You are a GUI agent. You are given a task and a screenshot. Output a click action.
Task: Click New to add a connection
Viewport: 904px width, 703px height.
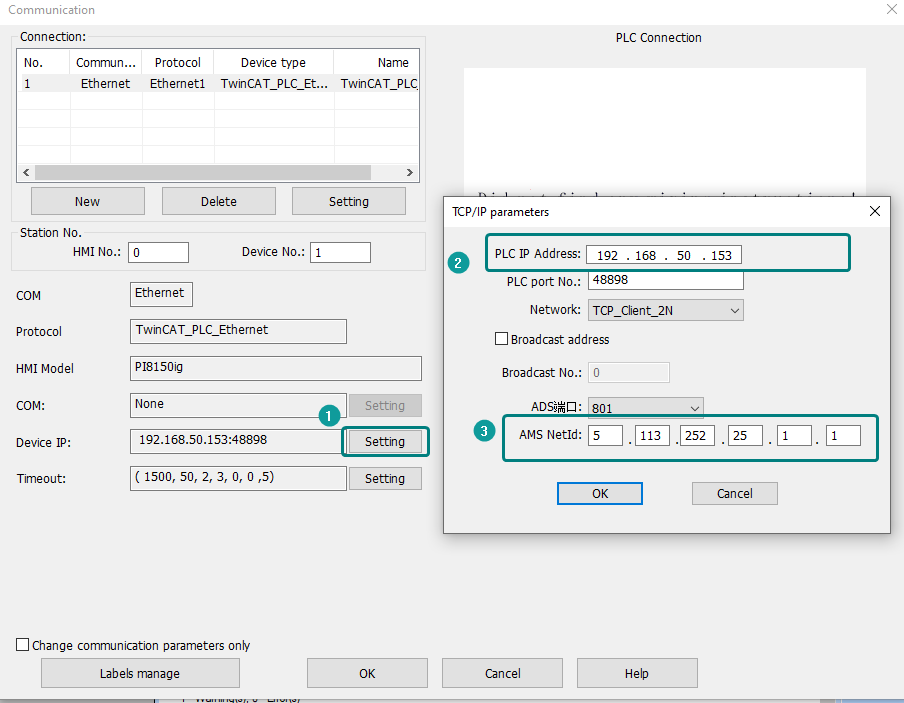coord(87,201)
